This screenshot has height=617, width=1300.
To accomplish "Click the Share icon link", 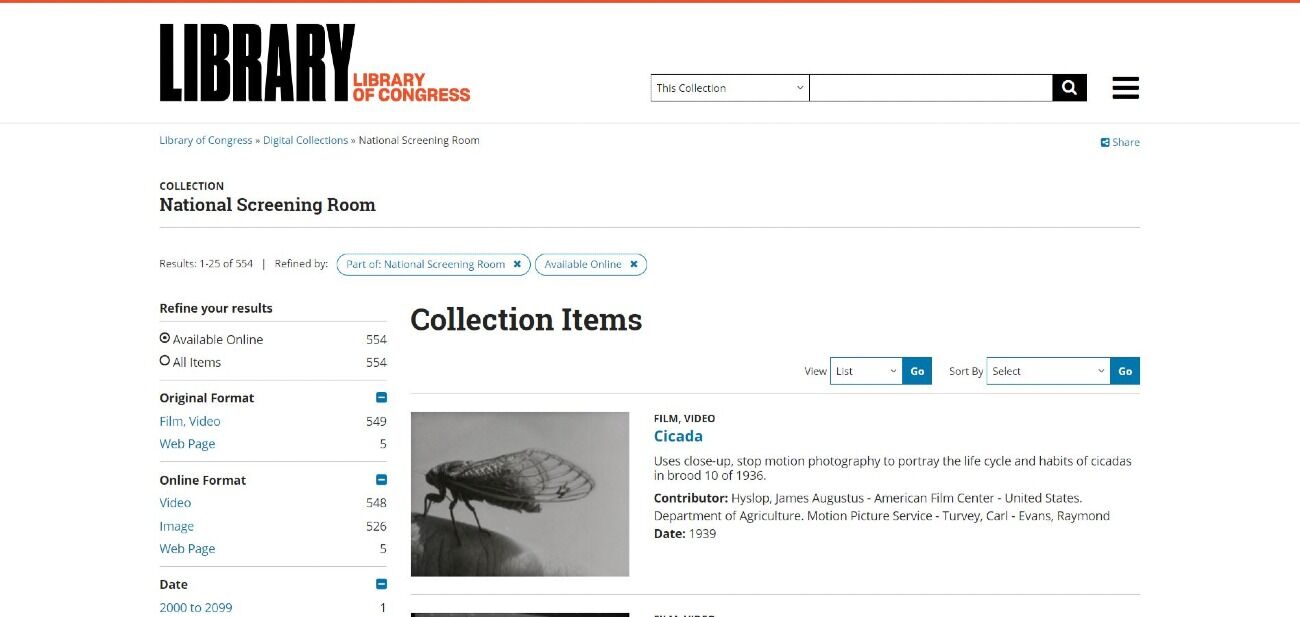I will (1120, 142).
